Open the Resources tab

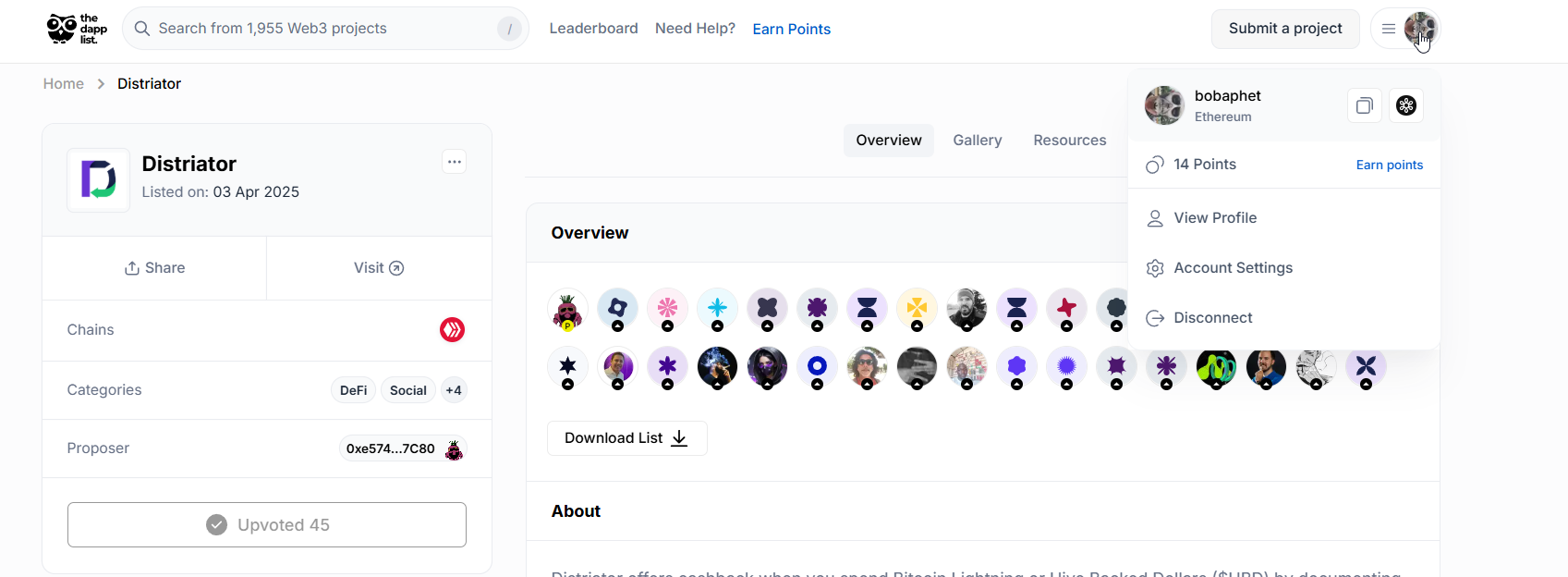click(x=1070, y=141)
